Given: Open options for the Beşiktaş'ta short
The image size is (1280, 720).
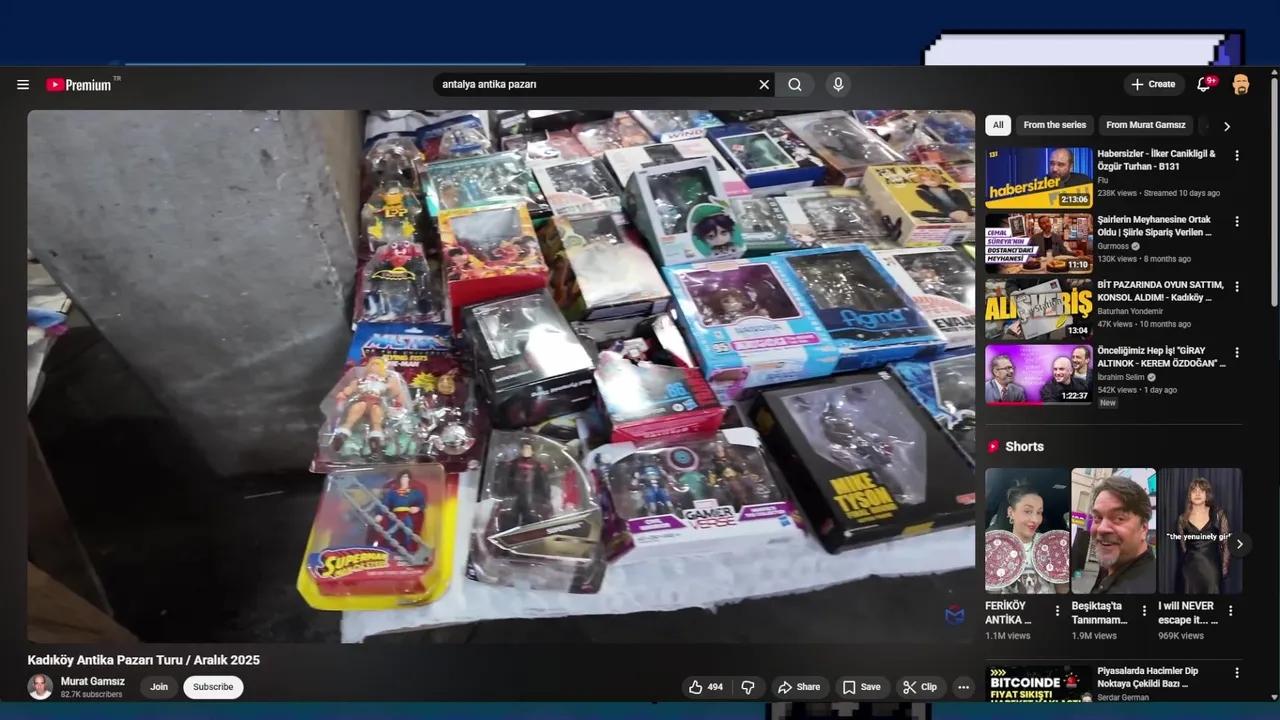Looking at the screenshot, I should click(x=1144, y=611).
